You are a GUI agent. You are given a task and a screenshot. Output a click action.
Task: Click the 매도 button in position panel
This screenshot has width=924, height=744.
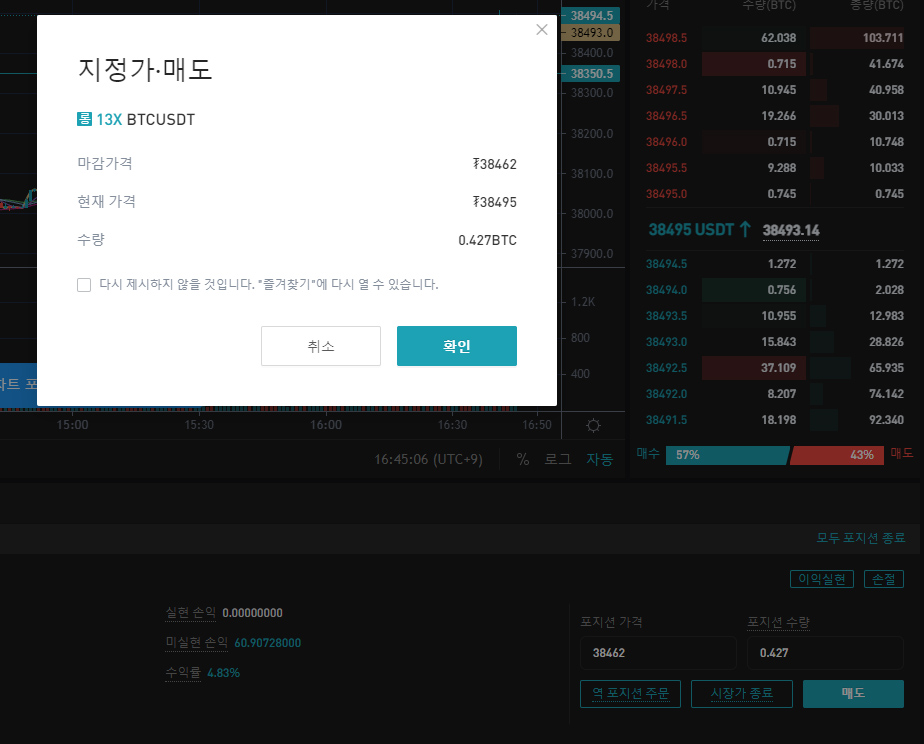[853, 694]
